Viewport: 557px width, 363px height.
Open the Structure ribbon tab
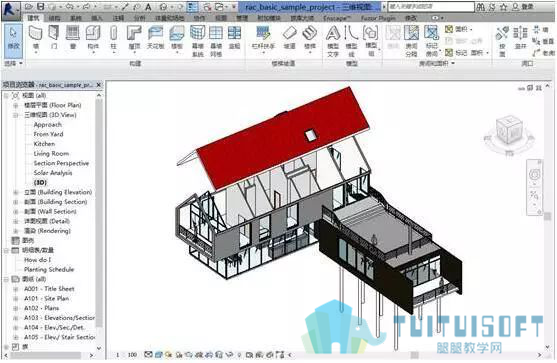54,18
